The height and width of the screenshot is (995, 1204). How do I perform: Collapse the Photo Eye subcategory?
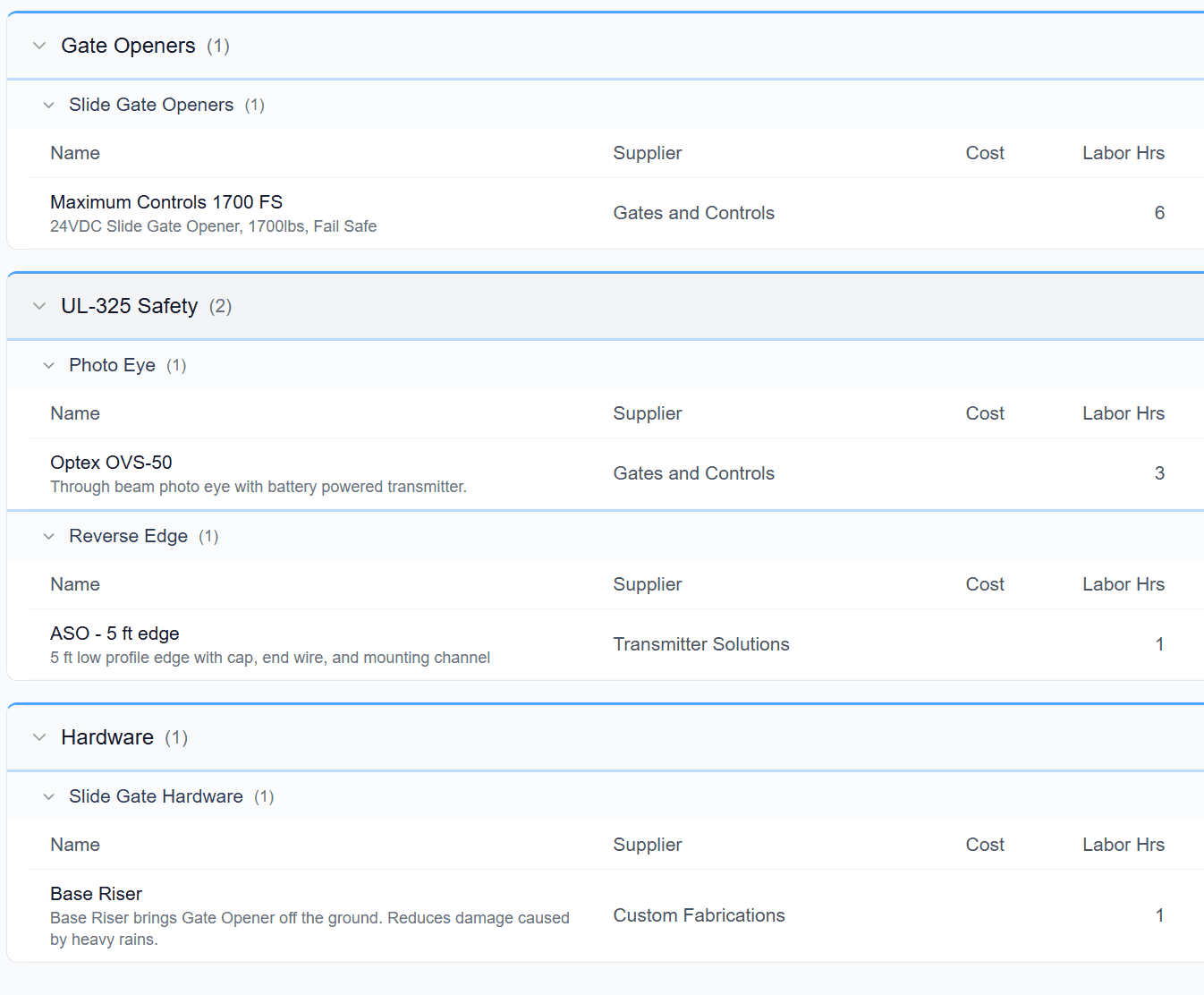point(48,365)
